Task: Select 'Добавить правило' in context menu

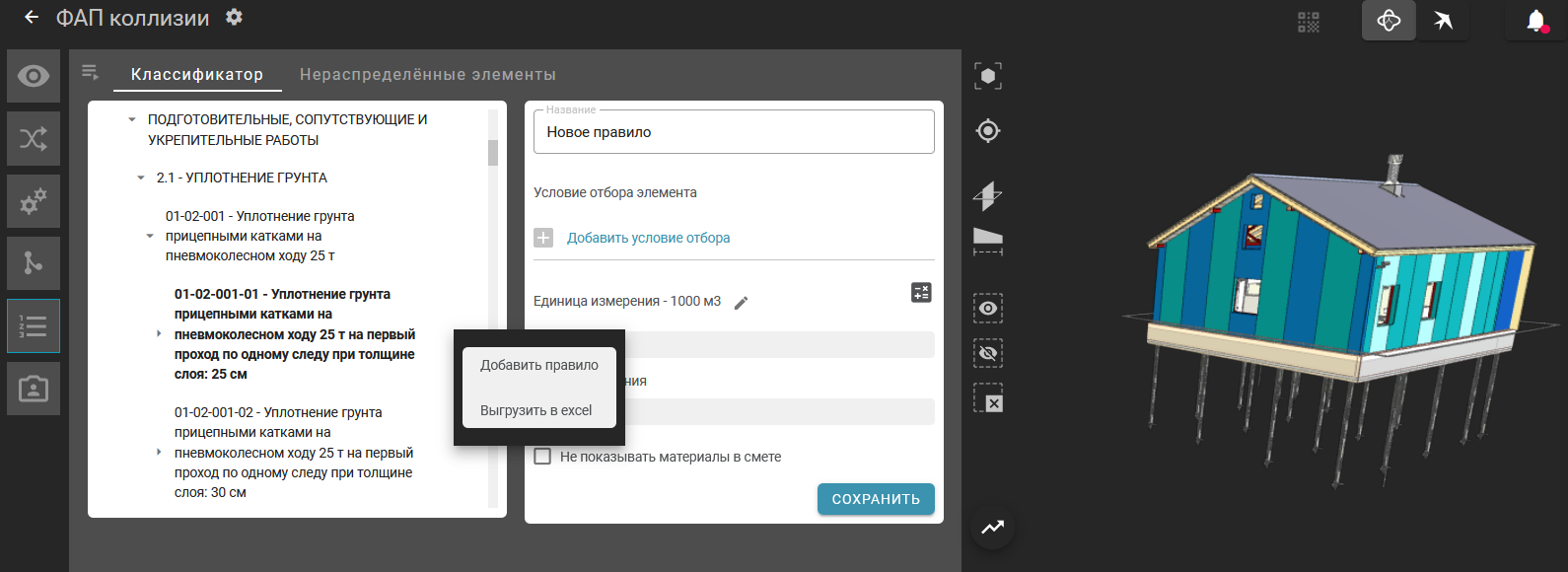Action: pos(538,365)
